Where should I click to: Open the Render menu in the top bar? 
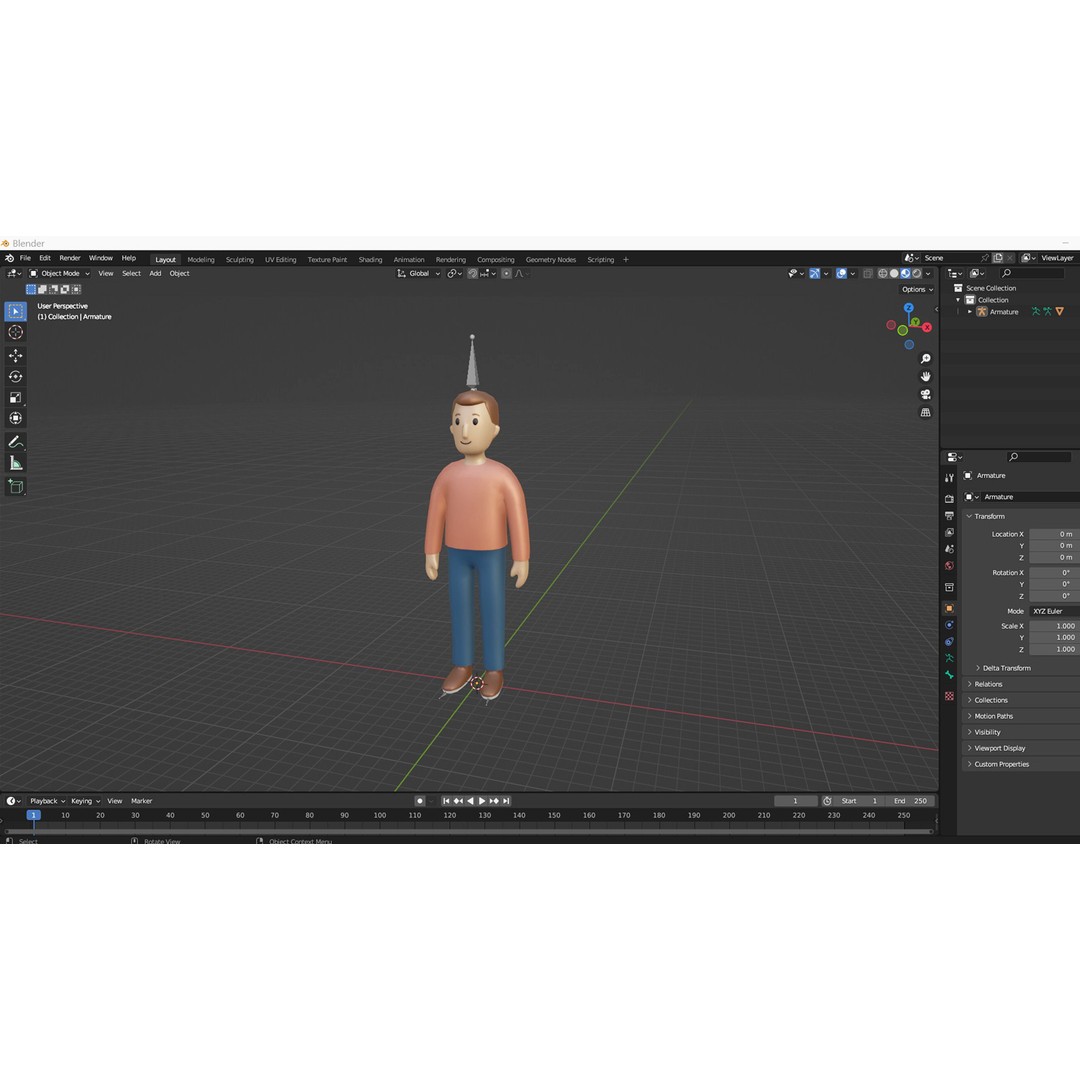click(69, 258)
